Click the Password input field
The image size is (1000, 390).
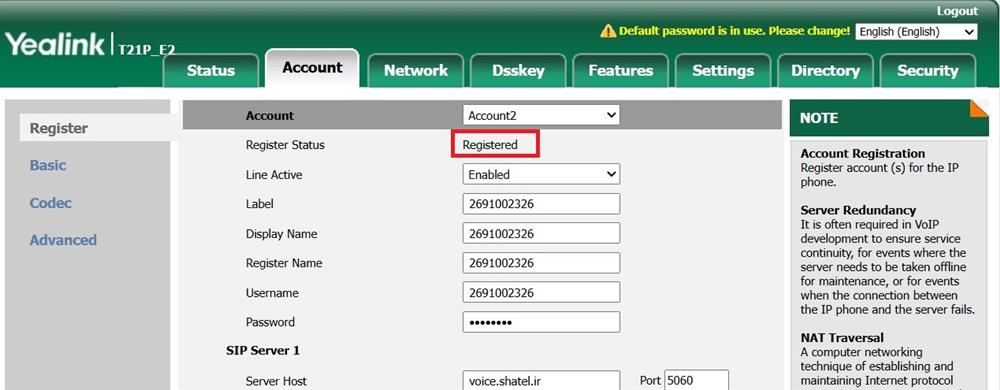coord(541,322)
